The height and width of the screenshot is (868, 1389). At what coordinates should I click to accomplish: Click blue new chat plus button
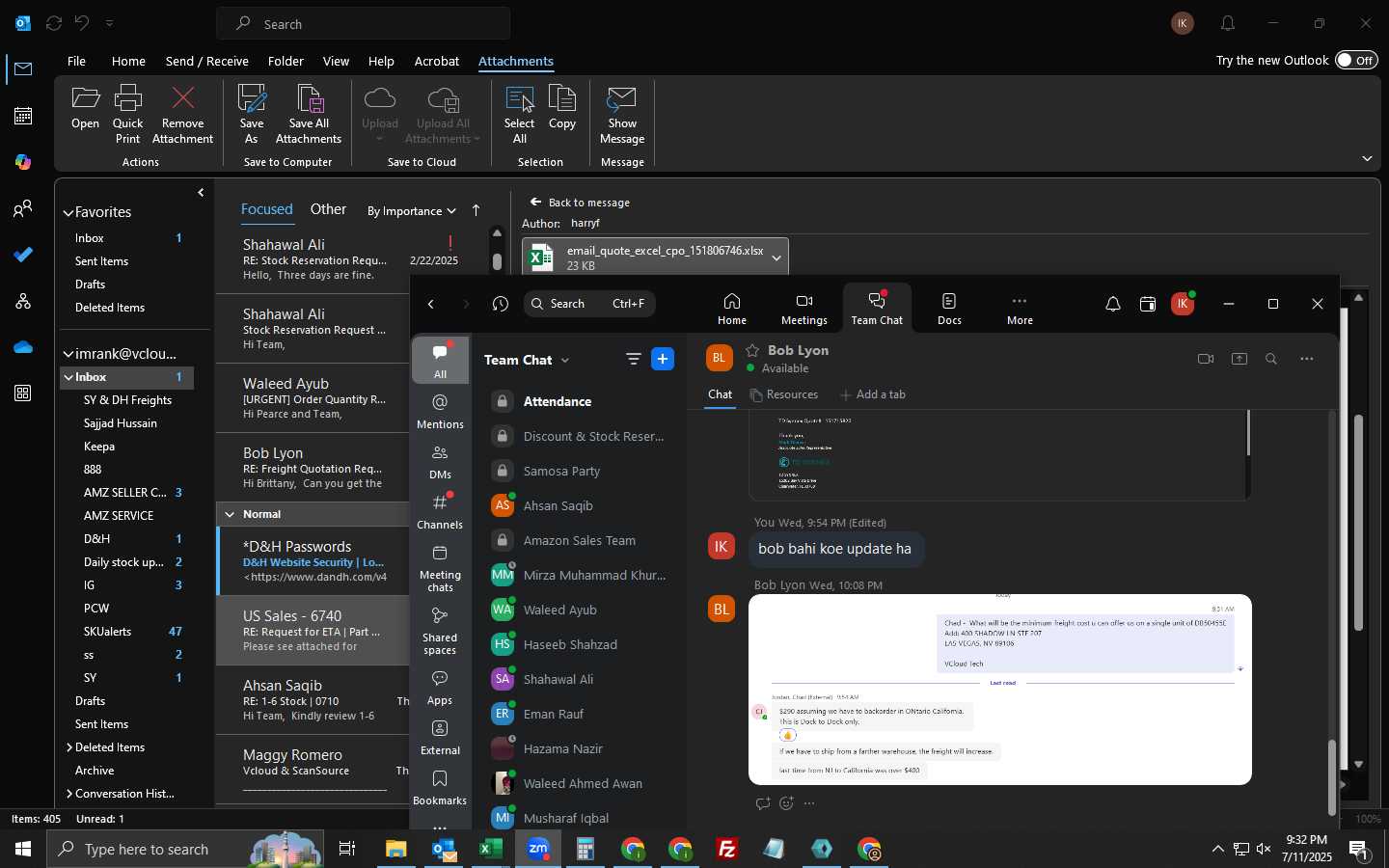pos(663,359)
